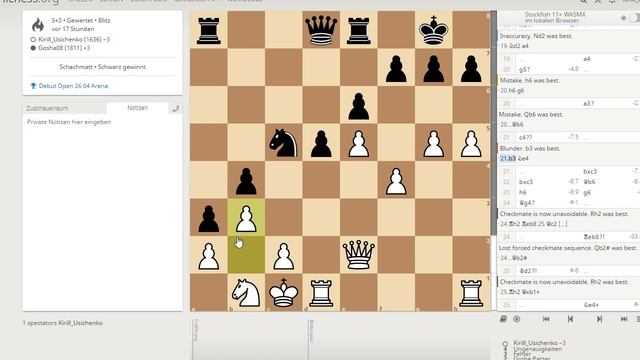Open Kirill_Usichenko (1636) player profile

70,40
